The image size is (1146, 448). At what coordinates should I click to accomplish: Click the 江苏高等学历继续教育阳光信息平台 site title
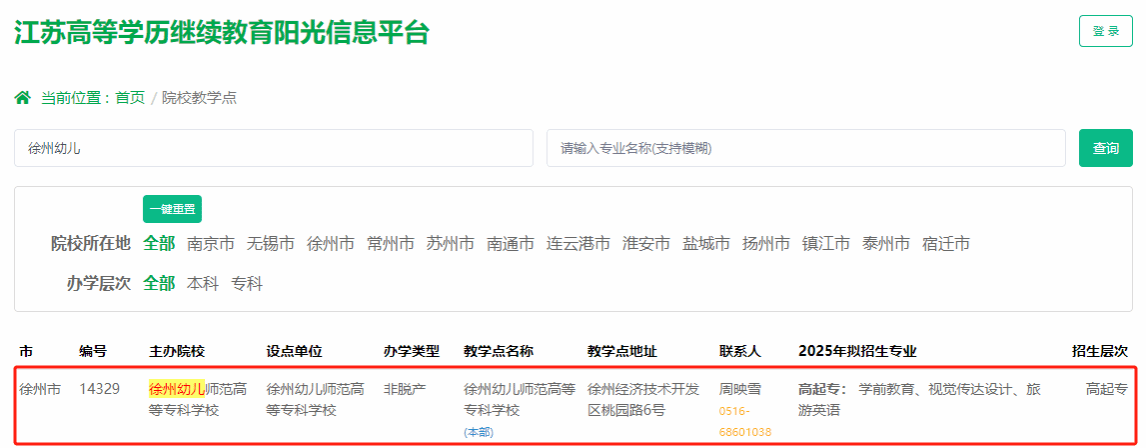pyautogui.click(x=221, y=32)
